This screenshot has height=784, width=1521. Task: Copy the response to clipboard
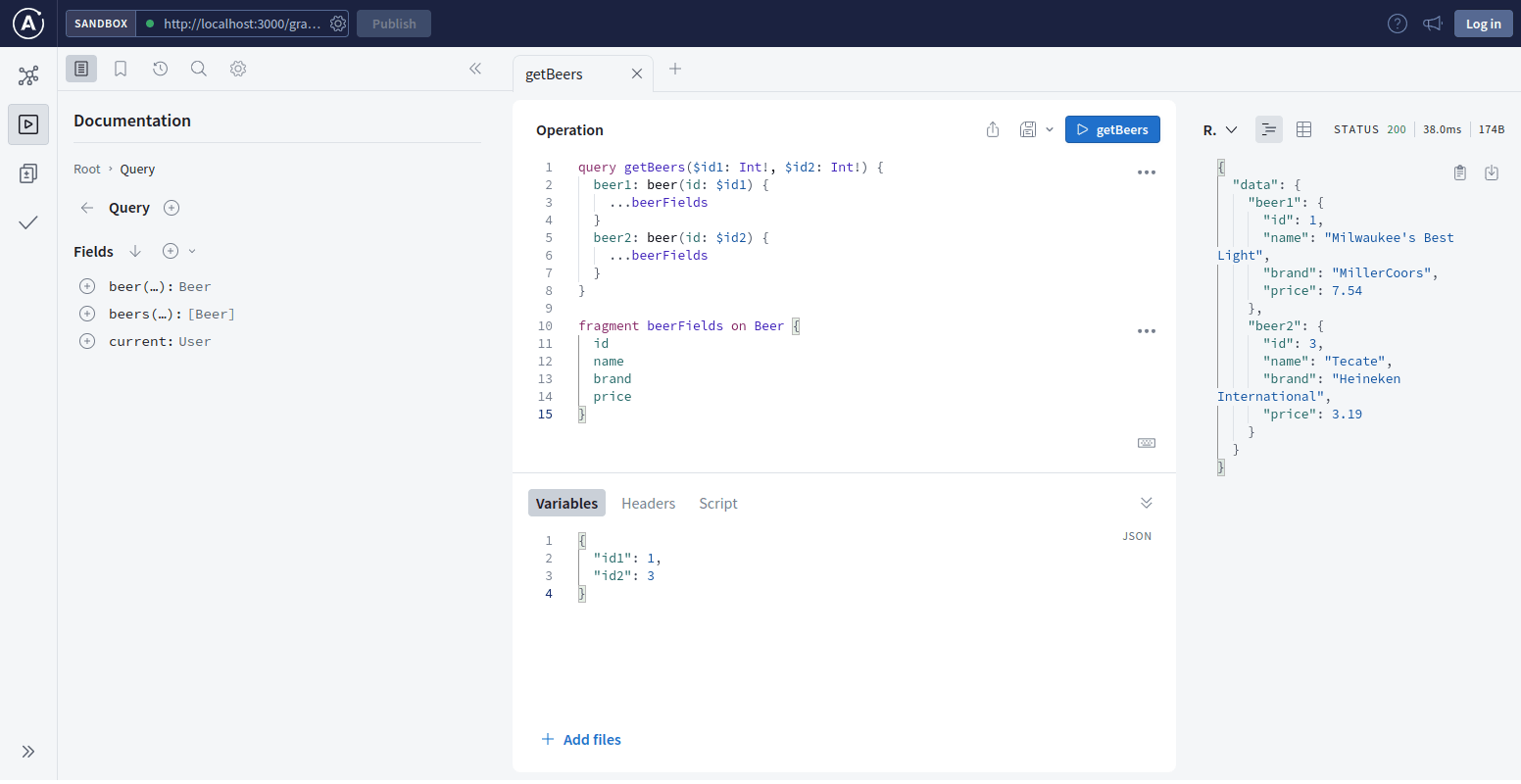1460,172
